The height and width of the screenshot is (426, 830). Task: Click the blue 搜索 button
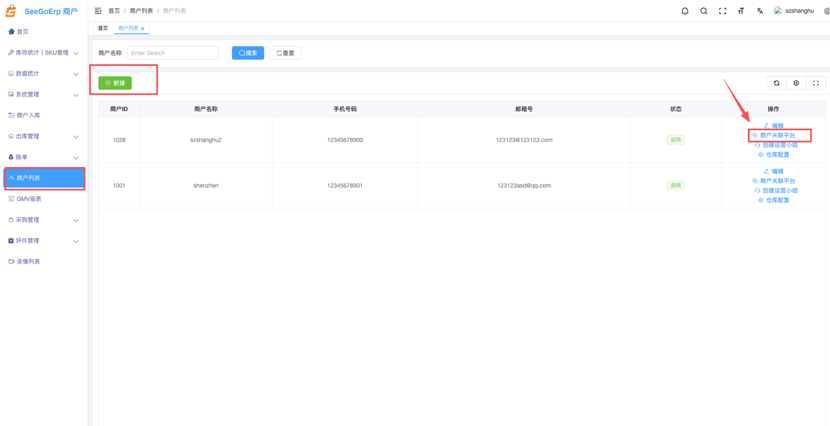(248, 53)
